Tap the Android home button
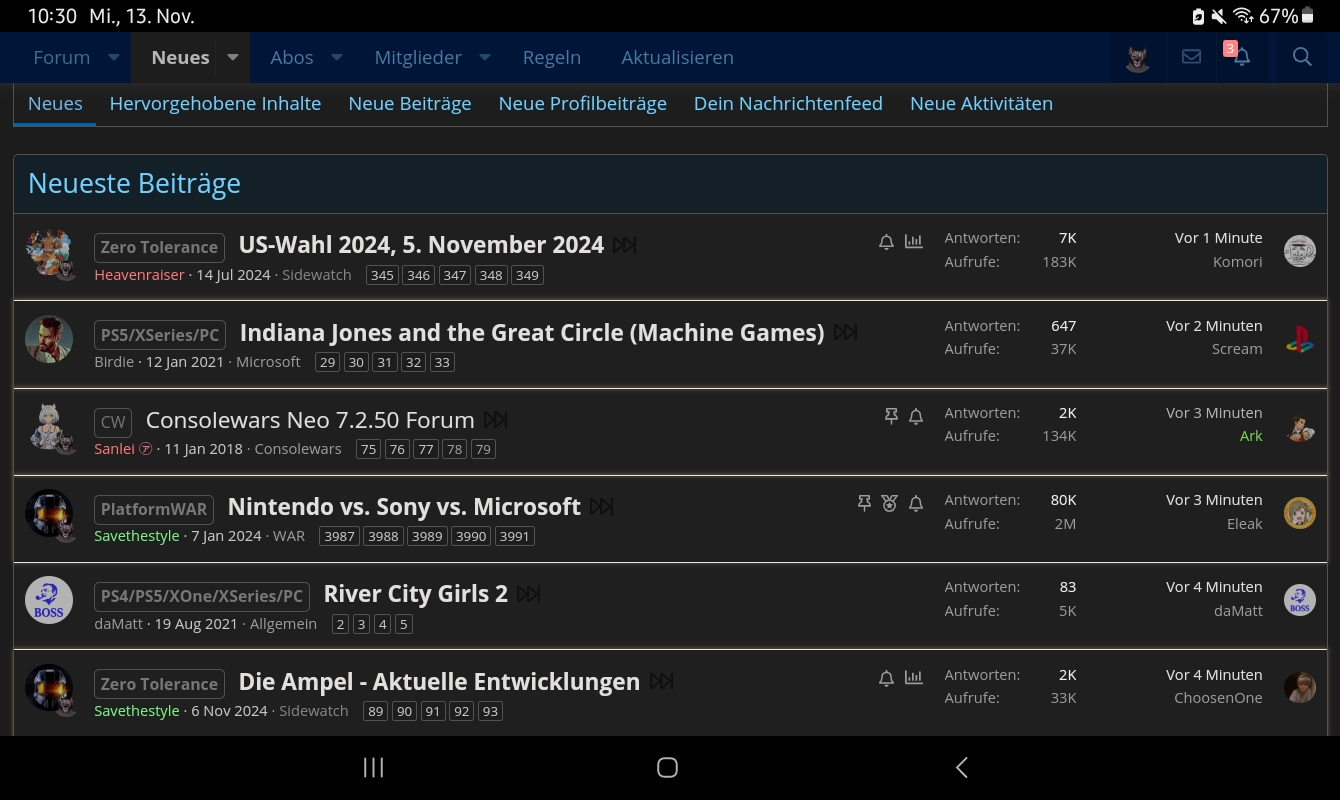Viewport: 1340px width, 800px height. tap(667, 767)
